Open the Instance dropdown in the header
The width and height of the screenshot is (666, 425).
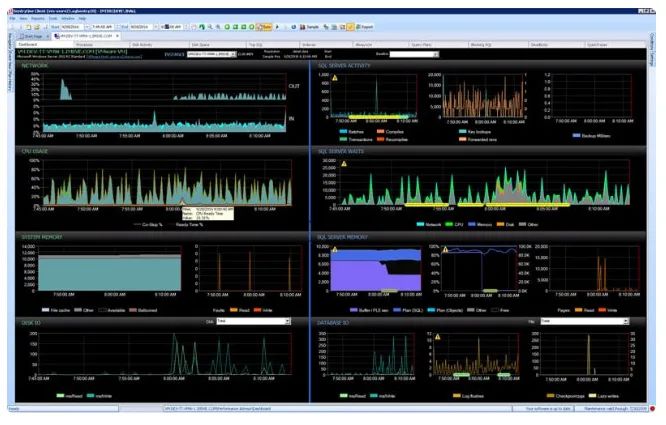click(212, 54)
